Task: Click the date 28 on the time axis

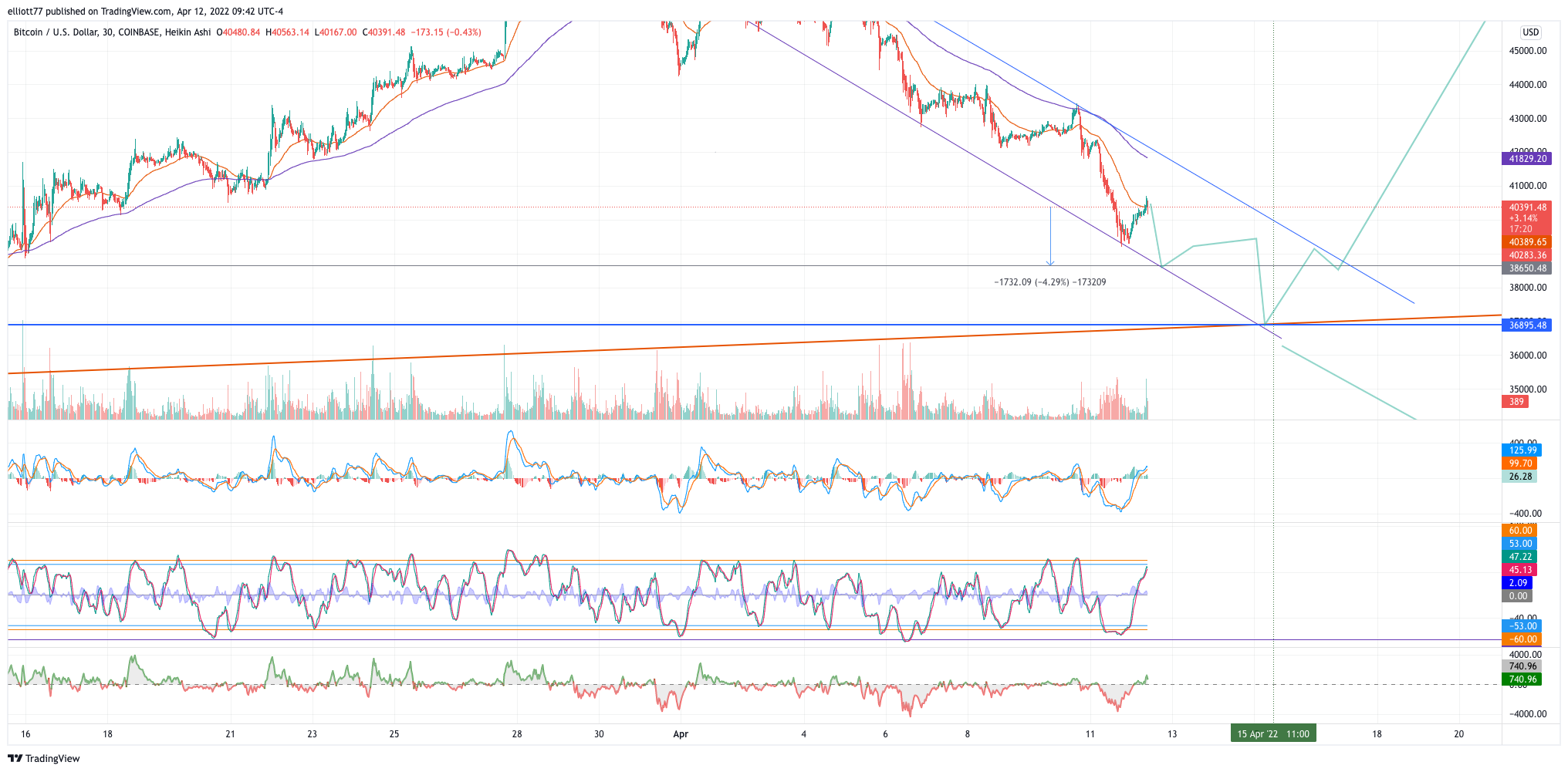Action: [517, 734]
